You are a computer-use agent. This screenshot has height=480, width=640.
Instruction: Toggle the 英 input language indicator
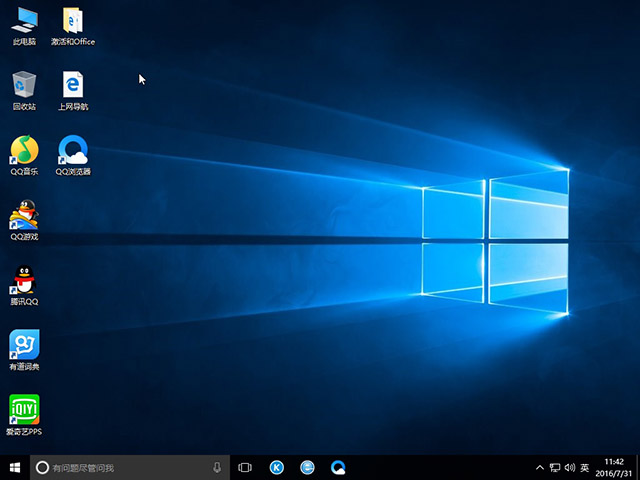585,467
